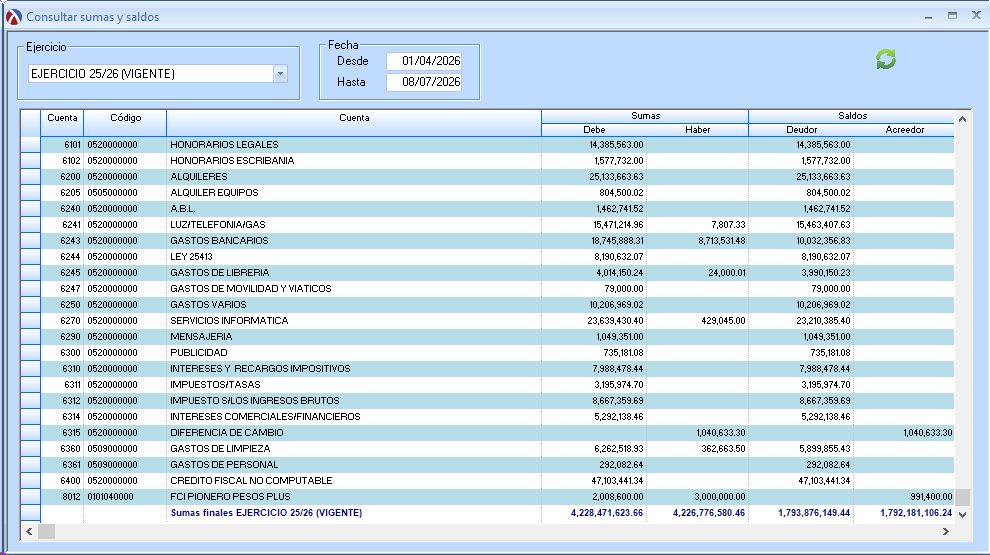
Task: Select the HONORARIOS ESCRIBANIA row
Action: [487, 161]
